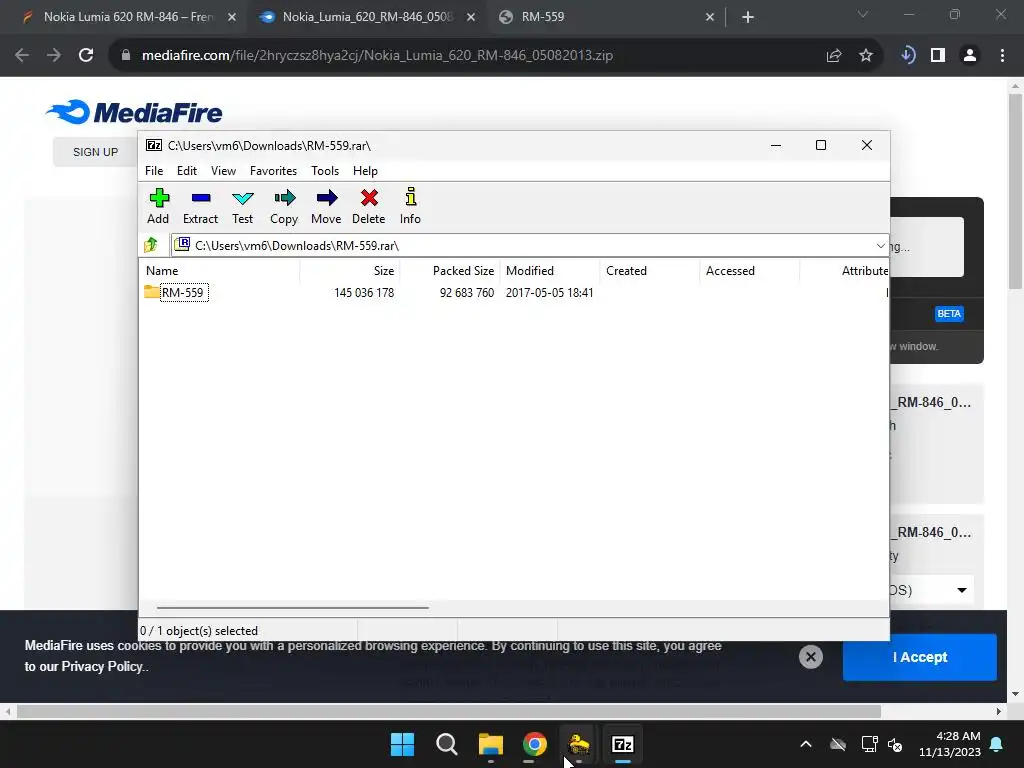Open Chrome's three-dot menu
Viewport: 1024px width, 768px height.
1002,56
